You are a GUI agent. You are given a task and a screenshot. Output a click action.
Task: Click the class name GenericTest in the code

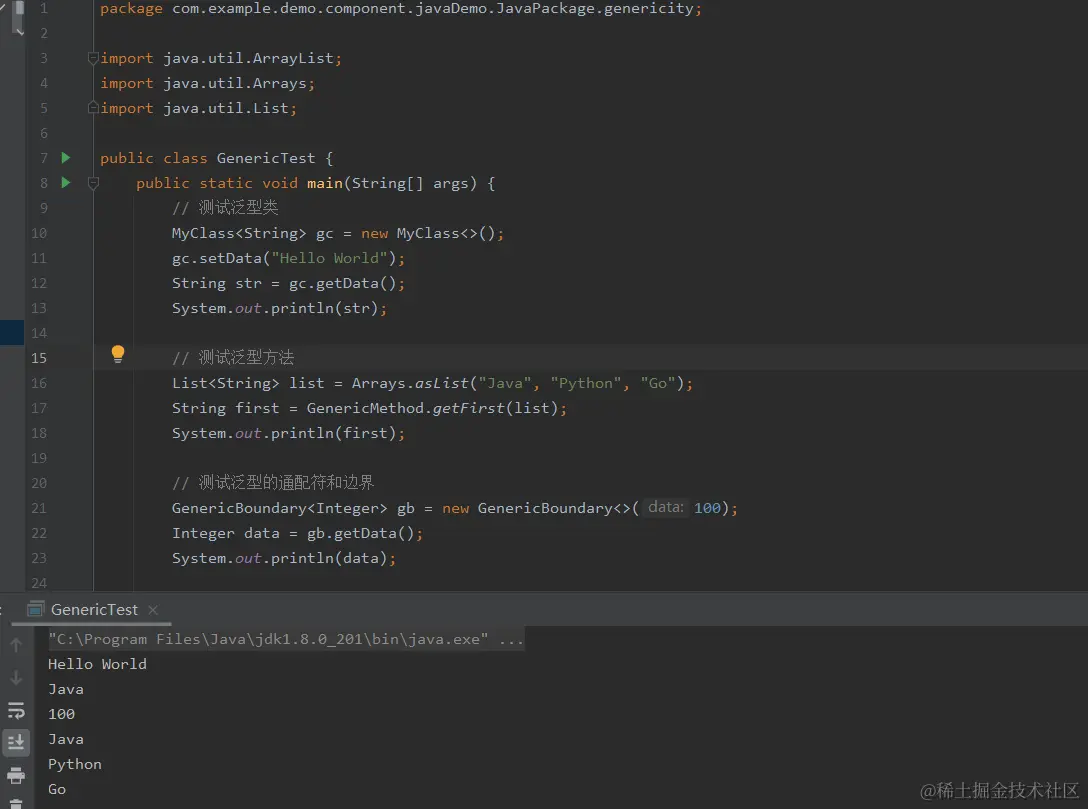pos(266,158)
